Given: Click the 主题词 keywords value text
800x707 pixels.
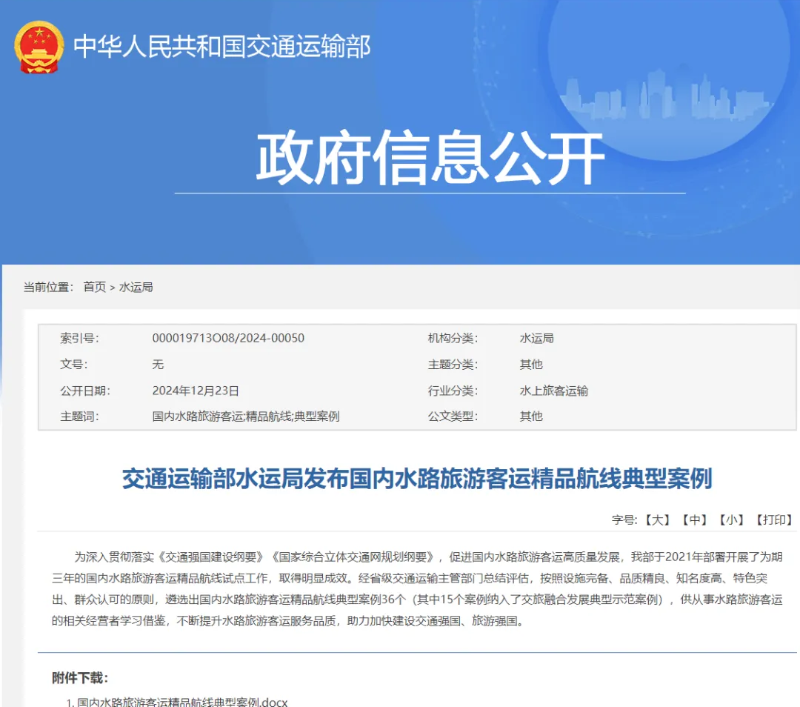Looking at the screenshot, I should click(x=245, y=416).
